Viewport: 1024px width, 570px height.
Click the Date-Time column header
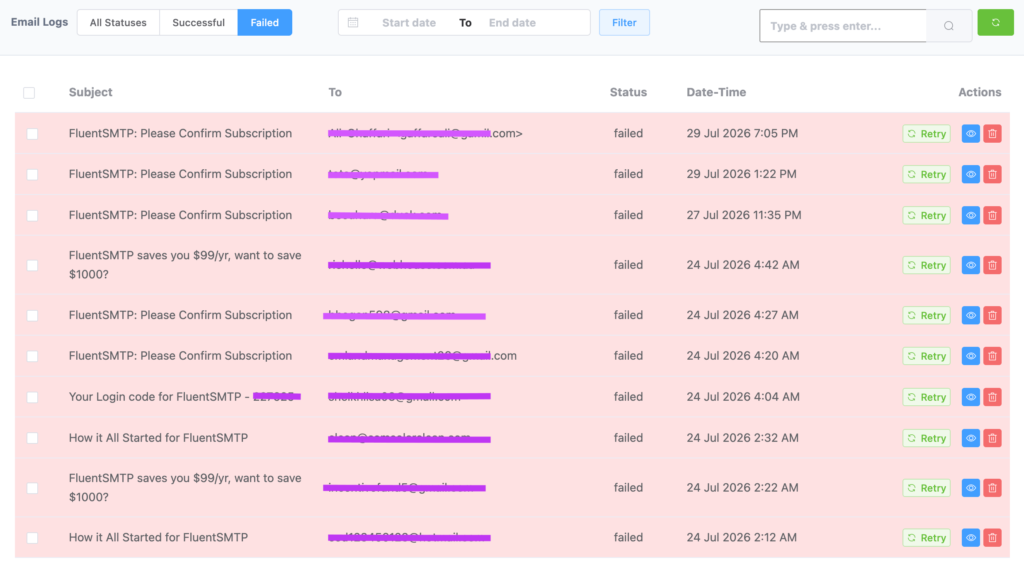716,92
